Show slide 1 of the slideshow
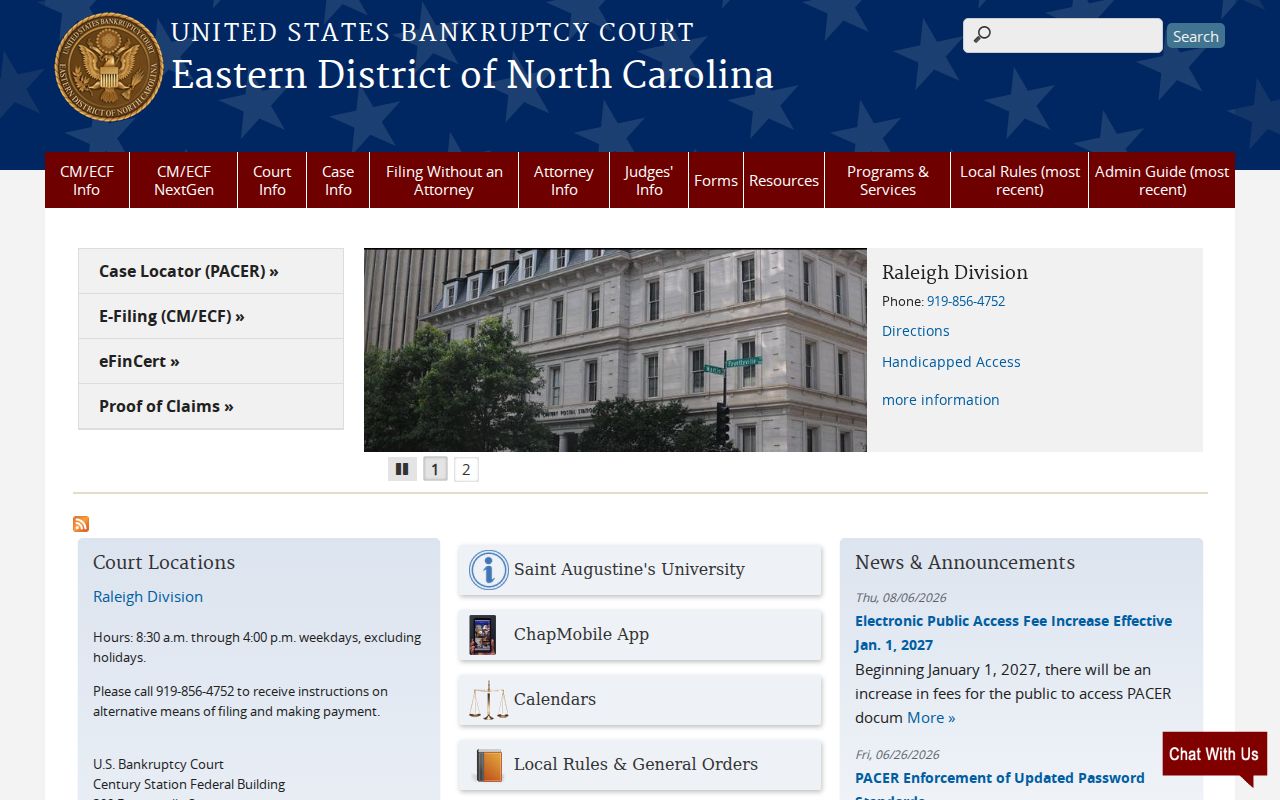Viewport: 1280px width, 800px height. (x=435, y=469)
